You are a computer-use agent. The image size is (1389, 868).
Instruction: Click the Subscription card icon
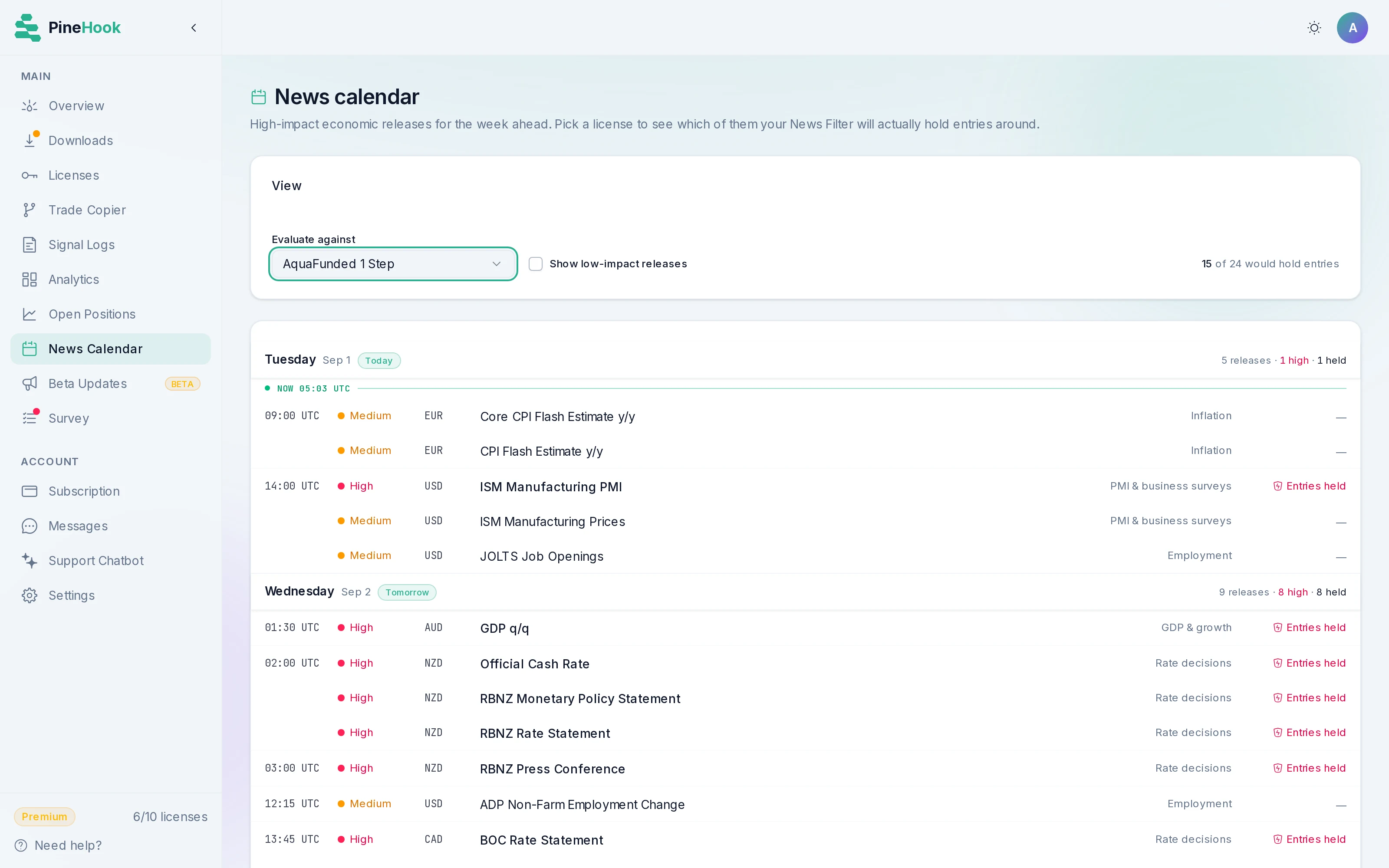point(29,491)
